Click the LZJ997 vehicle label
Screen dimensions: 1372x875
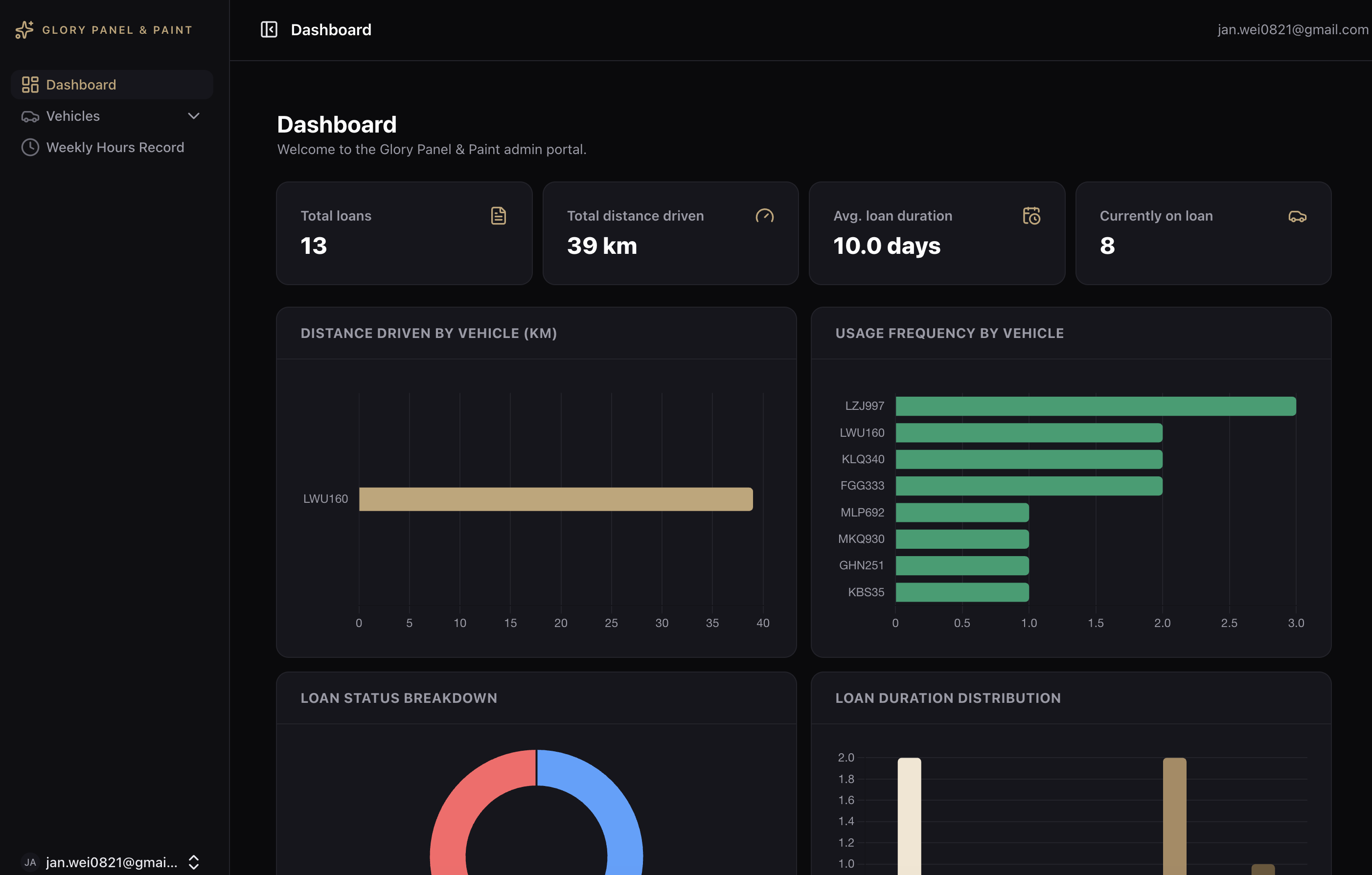point(865,406)
